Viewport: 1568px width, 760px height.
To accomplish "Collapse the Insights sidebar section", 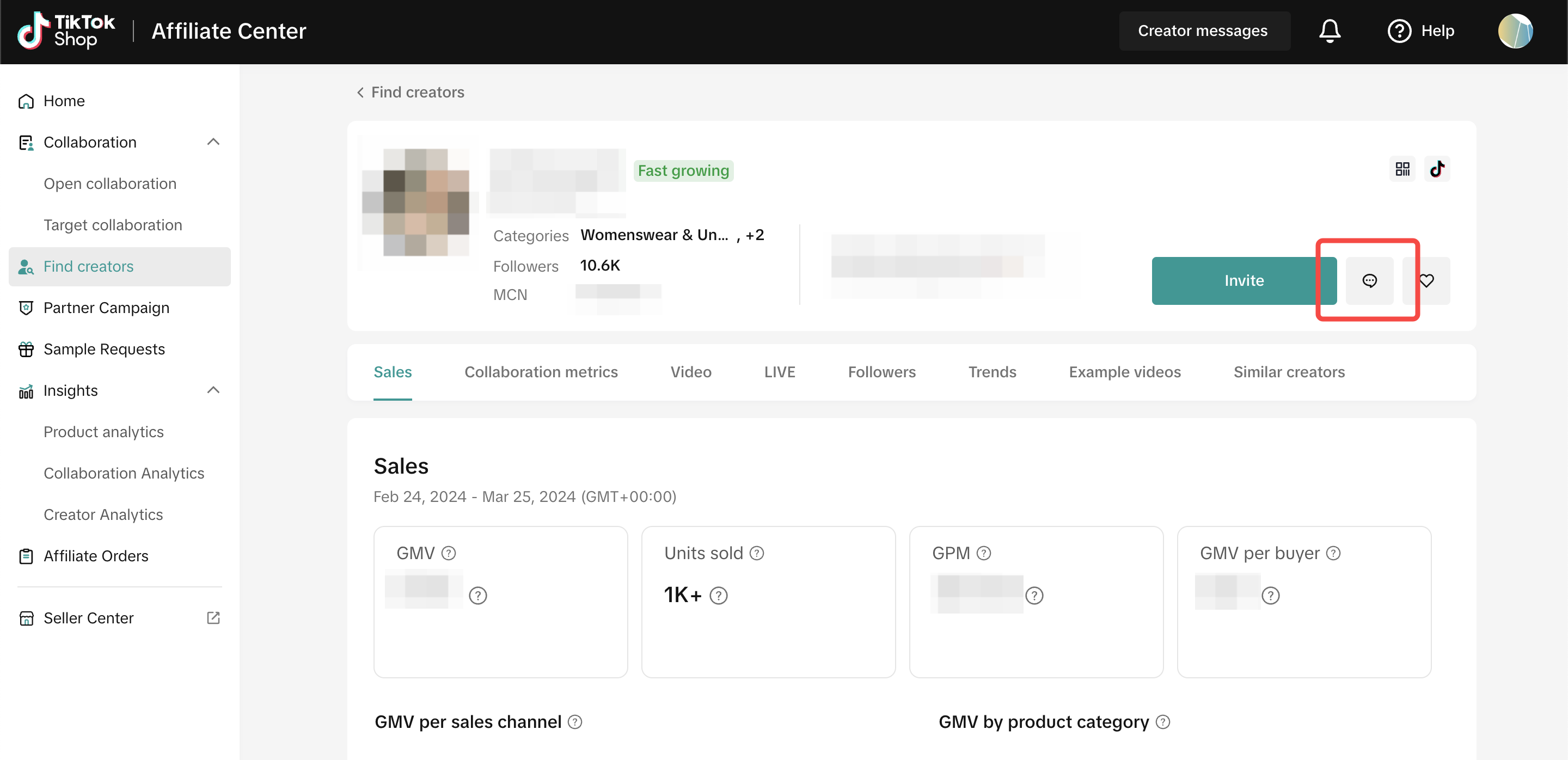I will coord(213,390).
